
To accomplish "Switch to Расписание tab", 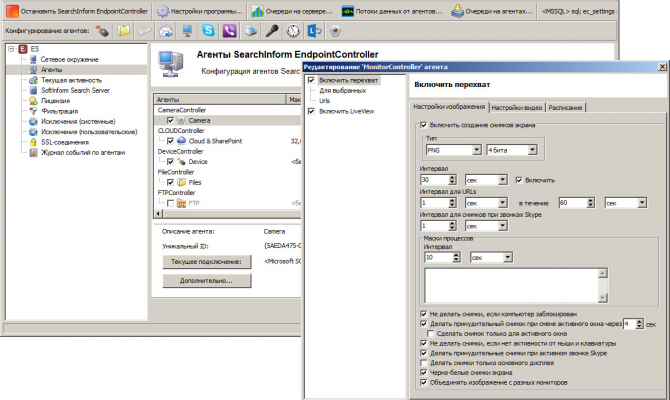I will coord(565,108).
